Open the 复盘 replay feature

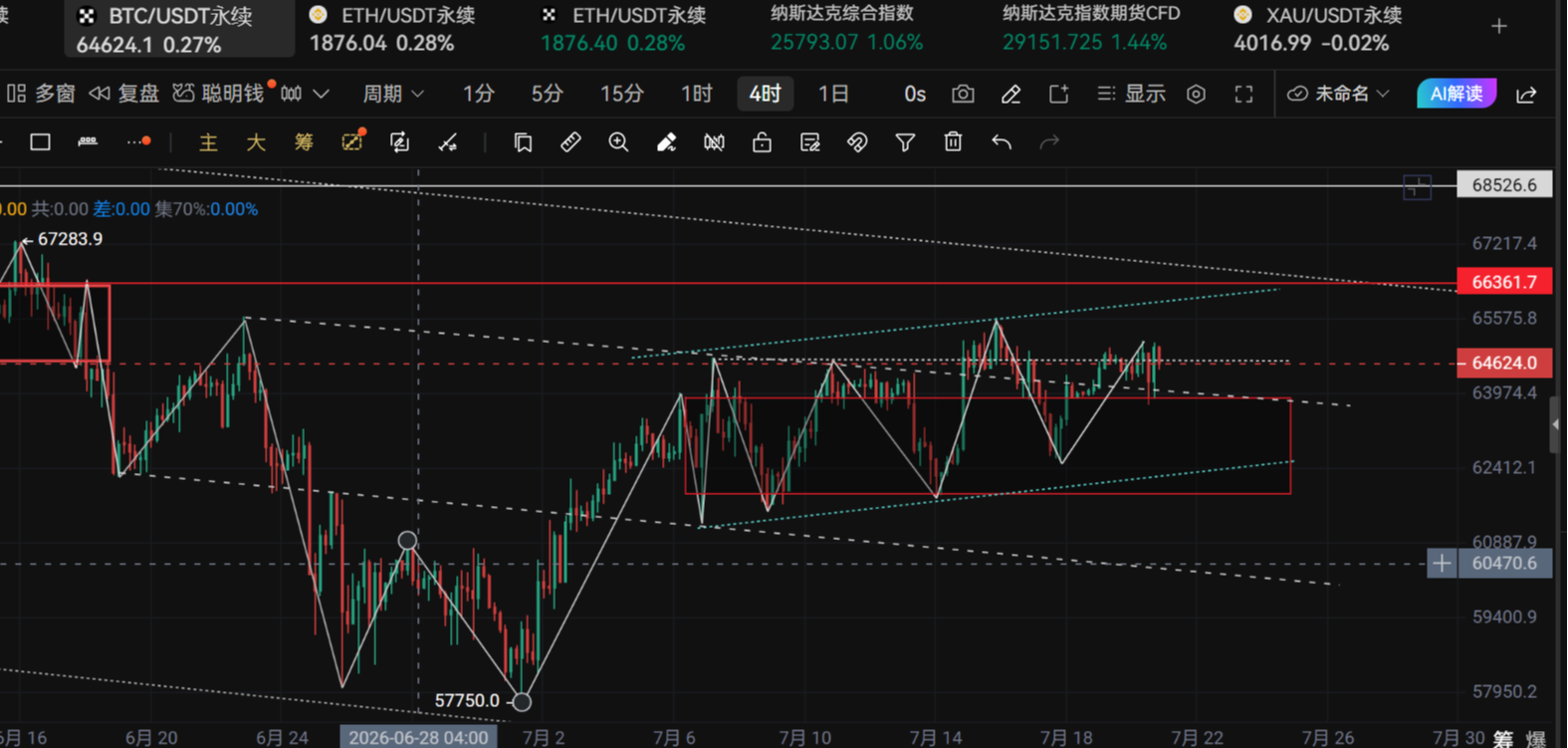(x=124, y=94)
